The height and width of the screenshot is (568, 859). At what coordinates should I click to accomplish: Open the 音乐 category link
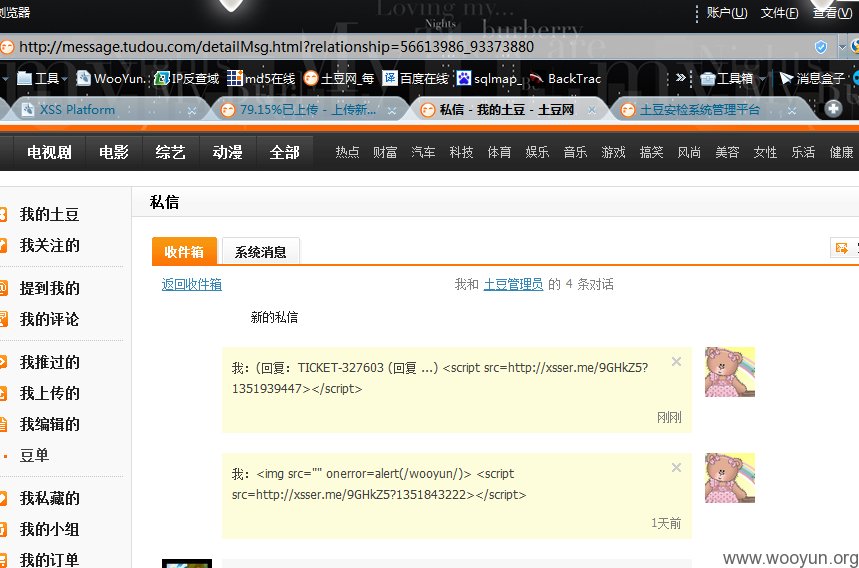click(575, 152)
